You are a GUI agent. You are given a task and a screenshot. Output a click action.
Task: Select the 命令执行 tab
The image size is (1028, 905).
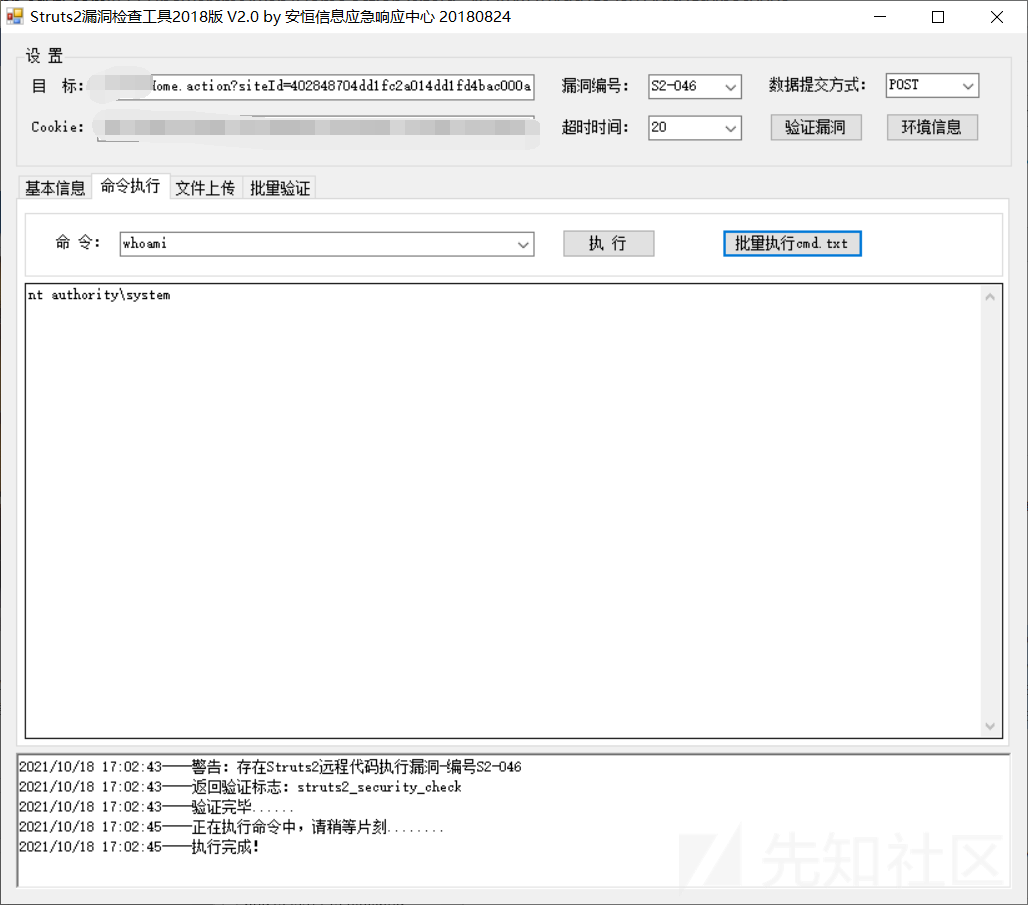[x=130, y=186]
